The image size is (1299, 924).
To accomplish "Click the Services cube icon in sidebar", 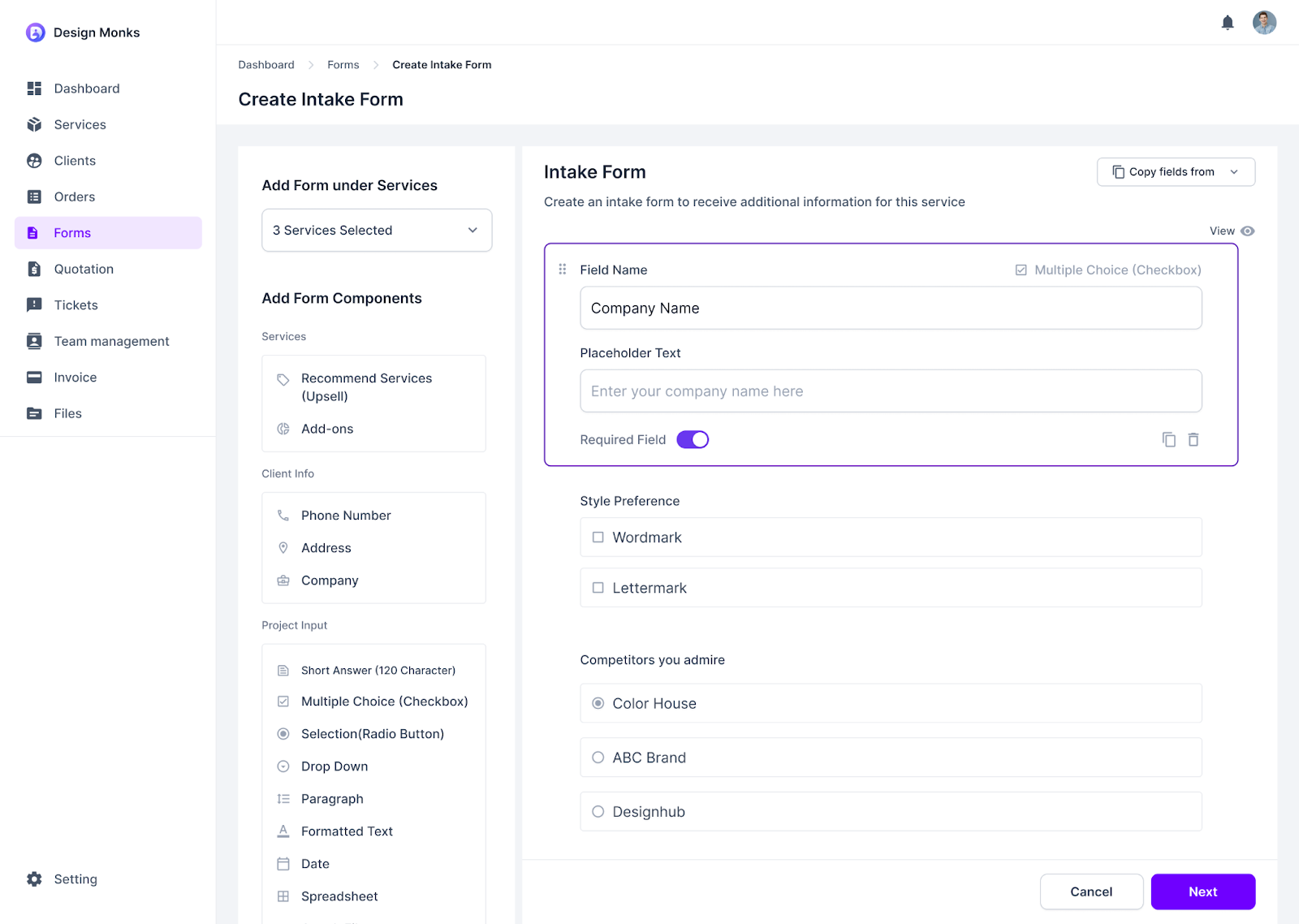I will pyautogui.click(x=34, y=124).
